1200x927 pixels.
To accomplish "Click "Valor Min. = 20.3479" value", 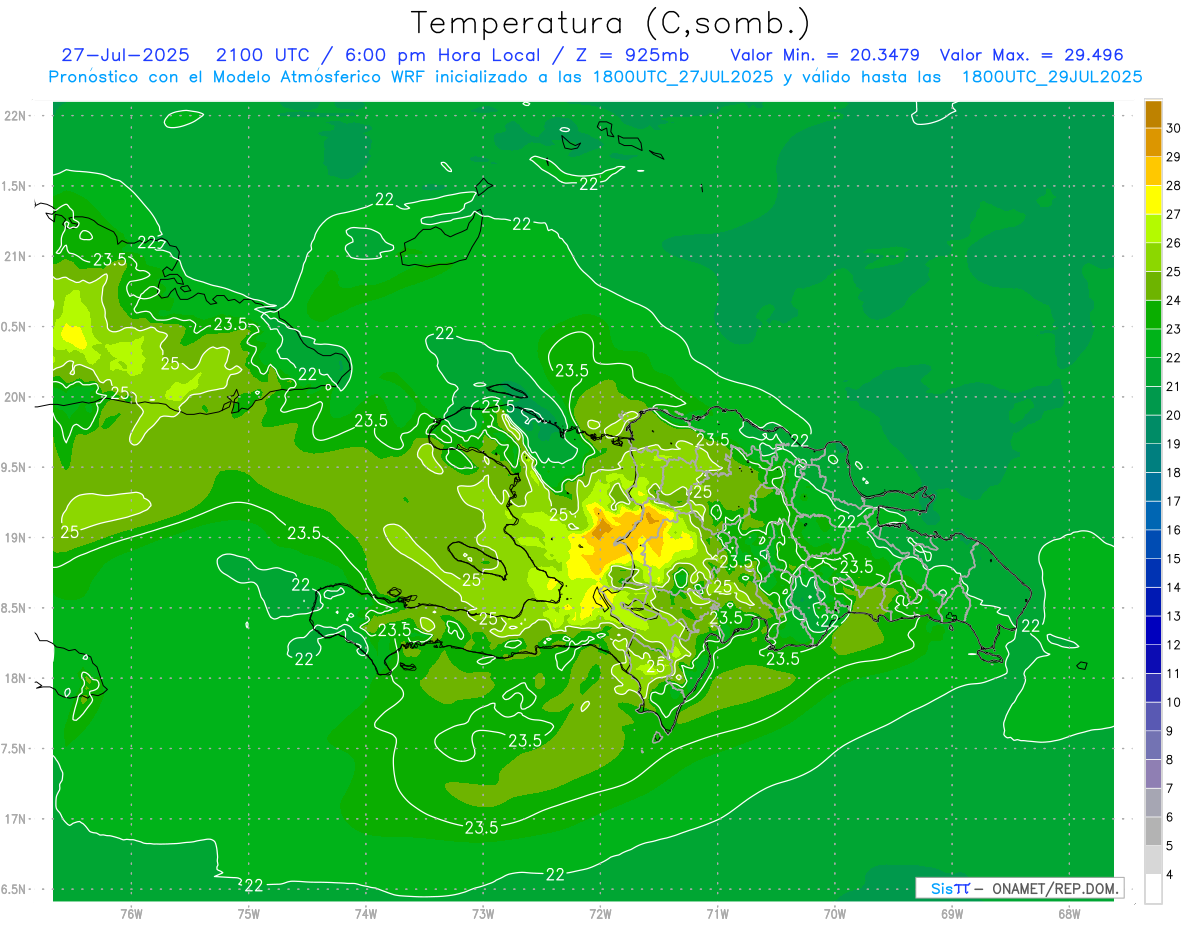I will pos(825,55).
